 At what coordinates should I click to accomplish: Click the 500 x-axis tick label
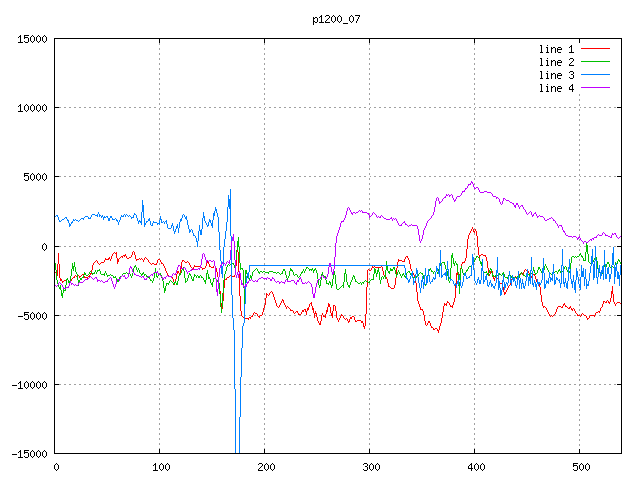pos(580,467)
